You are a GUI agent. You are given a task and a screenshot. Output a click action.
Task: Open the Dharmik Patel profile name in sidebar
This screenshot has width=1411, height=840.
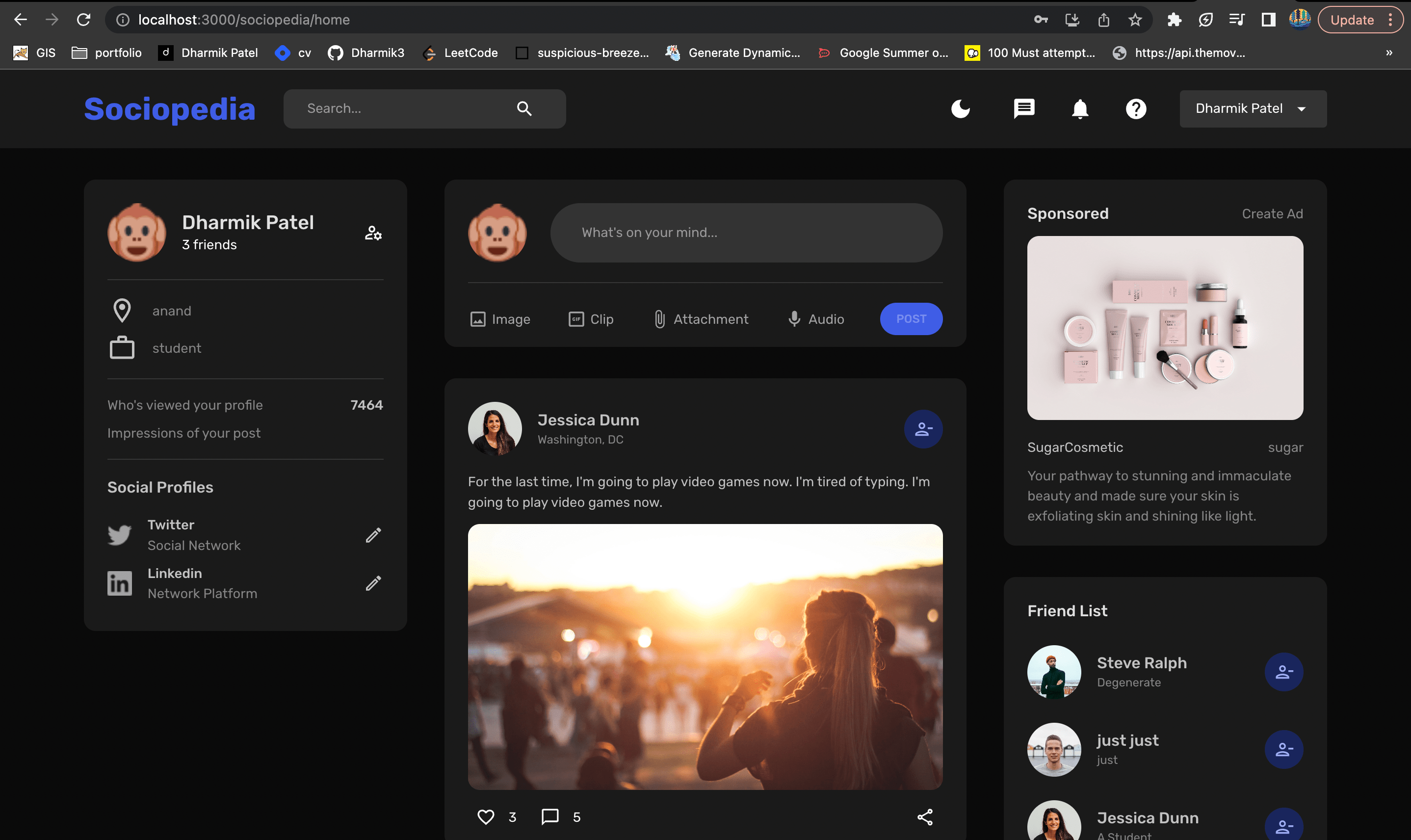pos(247,222)
